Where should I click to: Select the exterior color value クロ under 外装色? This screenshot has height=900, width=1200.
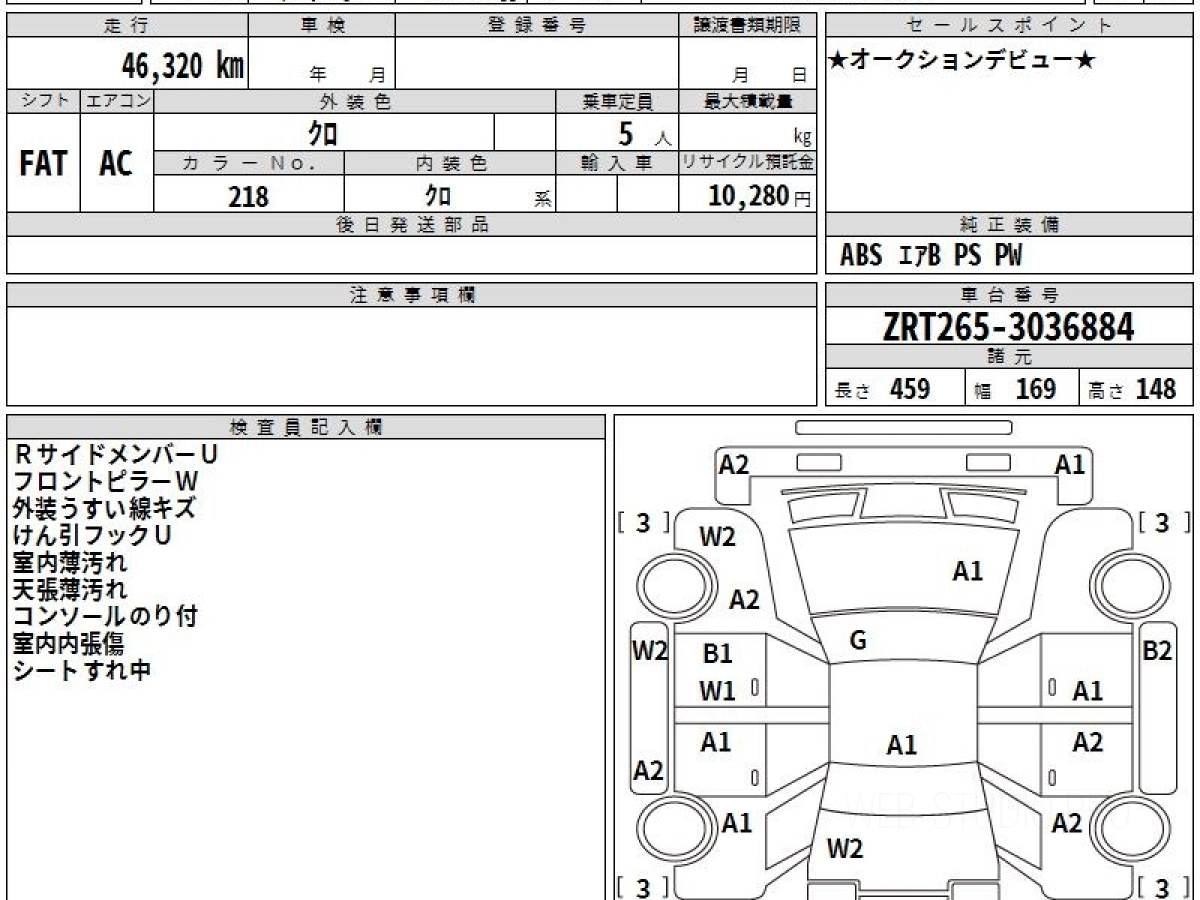[322, 132]
